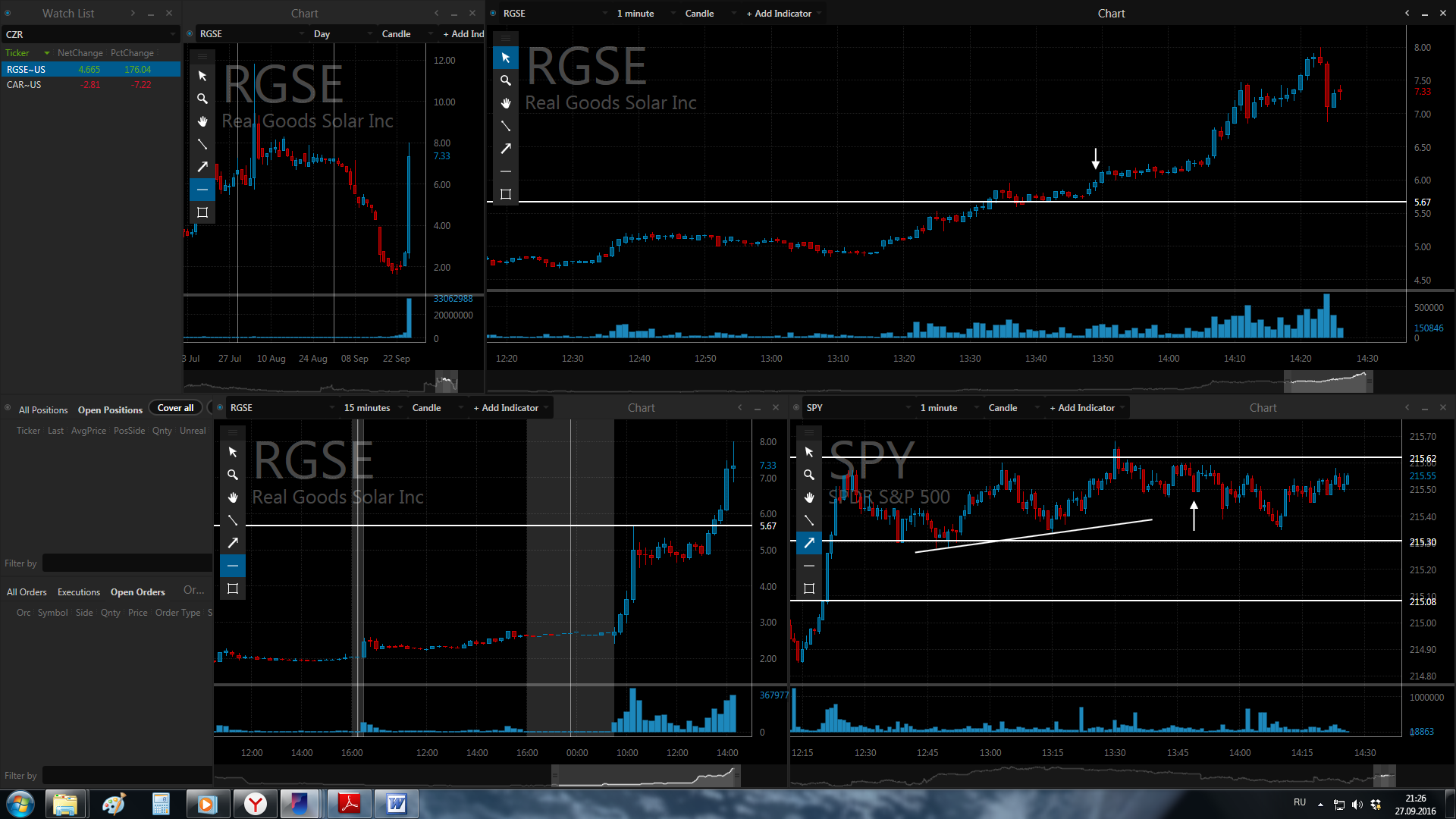Open Day interval dropdown in RGSE Day chart
This screenshot has height=819, width=1456.
click(x=343, y=33)
